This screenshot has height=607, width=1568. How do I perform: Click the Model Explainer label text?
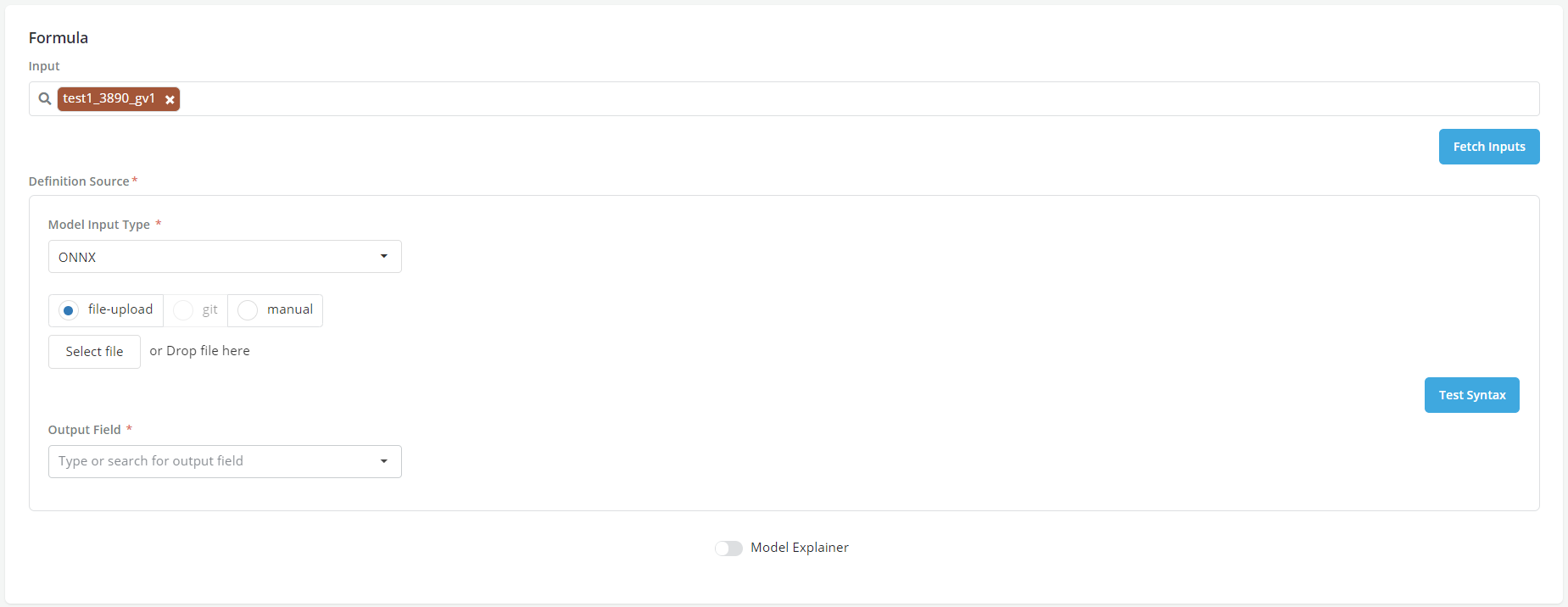coord(799,548)
